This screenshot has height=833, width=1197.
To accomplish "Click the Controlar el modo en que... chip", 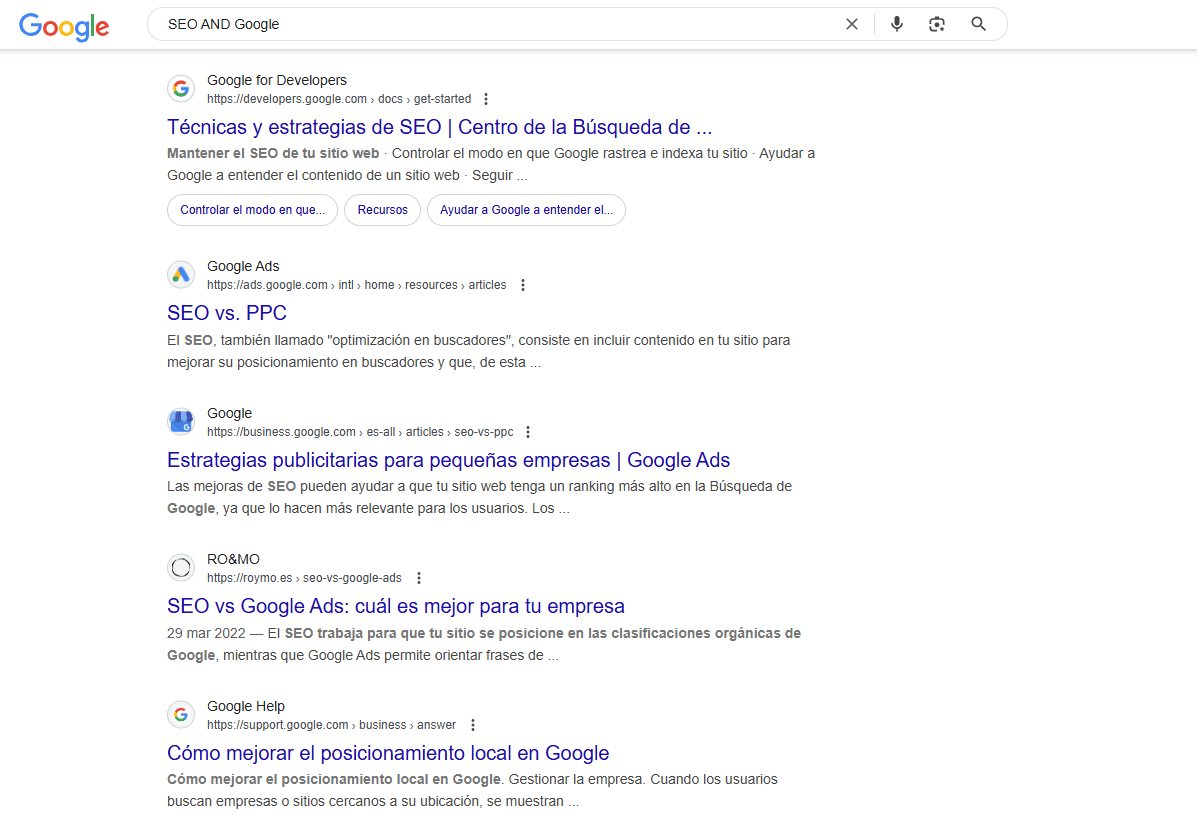I will [x=253, y=210].
